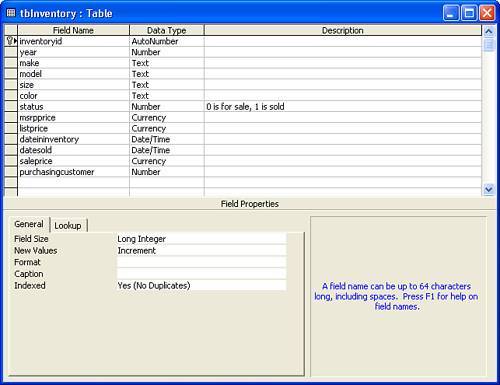Screen dimensions: 500x385
Task: Click the color field name cell
Action: point(73,96)
